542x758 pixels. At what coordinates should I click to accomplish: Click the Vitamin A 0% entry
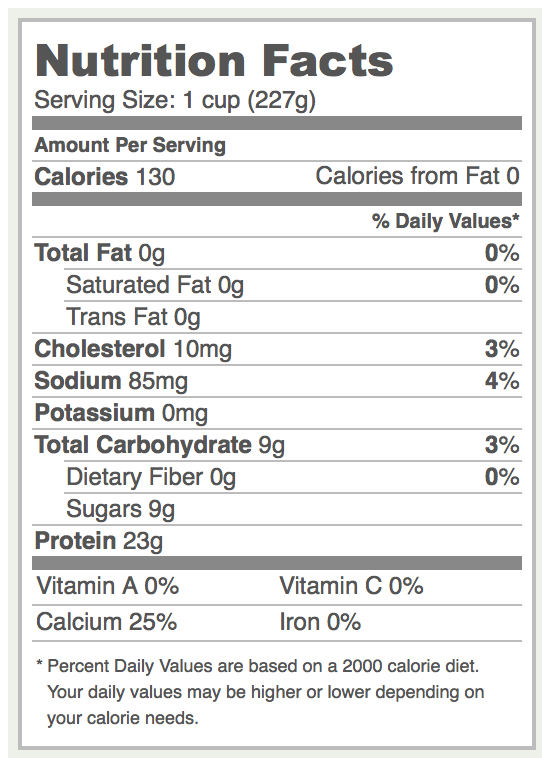(x=108, y=586)
